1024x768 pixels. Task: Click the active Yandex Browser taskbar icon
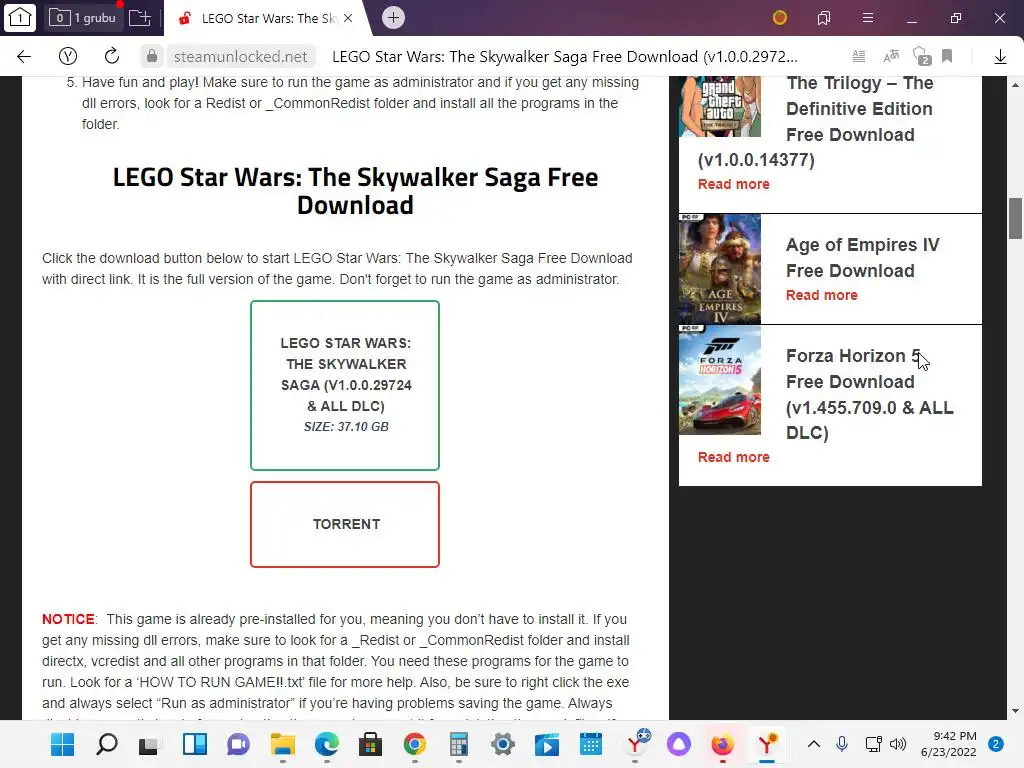coord(767,744)
